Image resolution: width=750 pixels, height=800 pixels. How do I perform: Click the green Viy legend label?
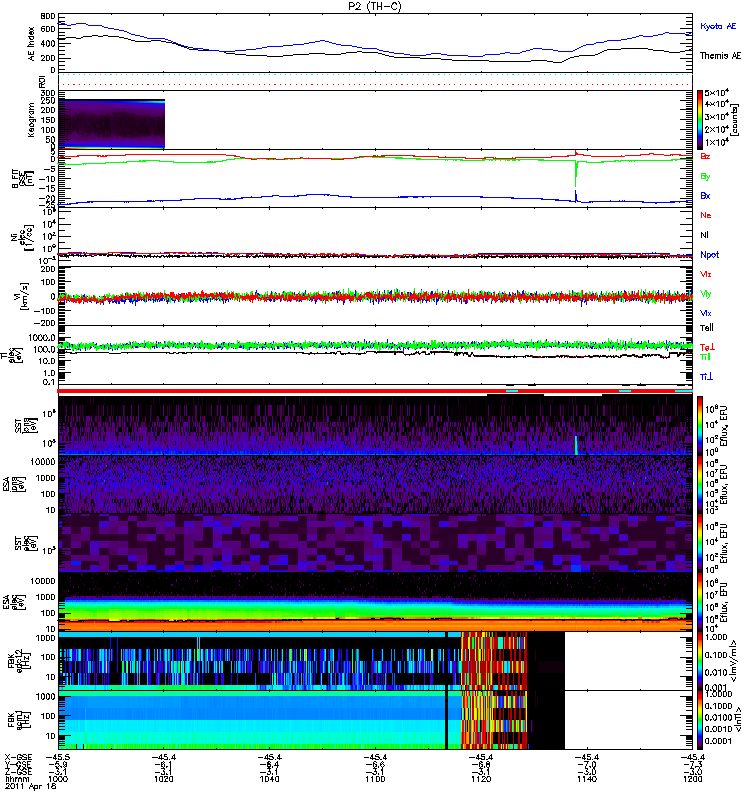[705, 294]
